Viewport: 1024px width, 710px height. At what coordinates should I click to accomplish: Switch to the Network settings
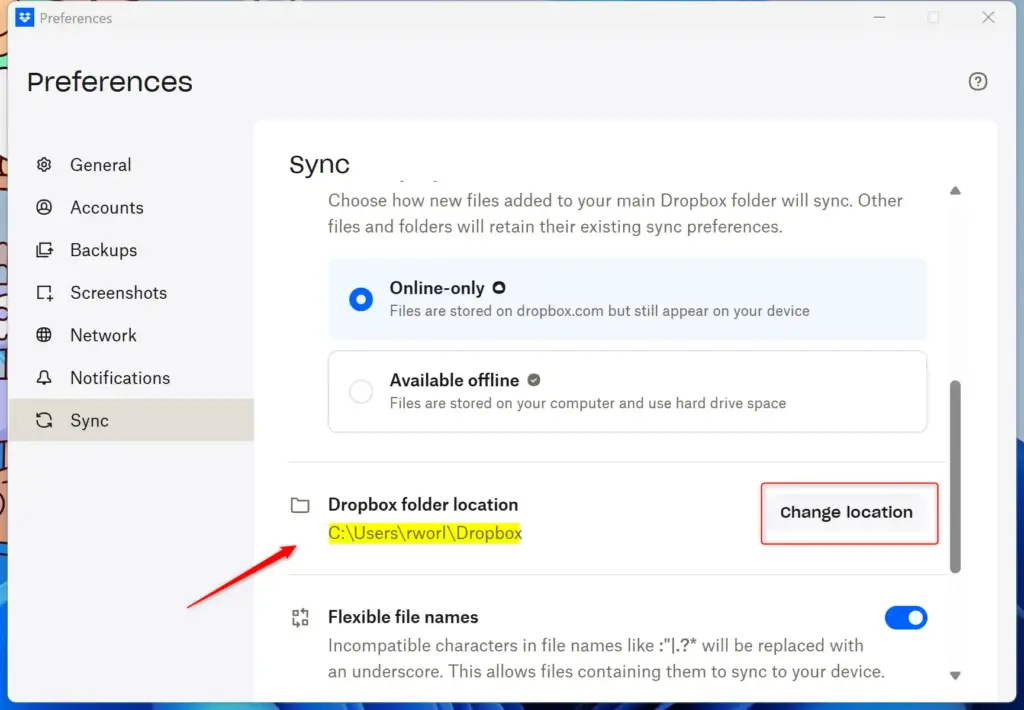point(131,335)
